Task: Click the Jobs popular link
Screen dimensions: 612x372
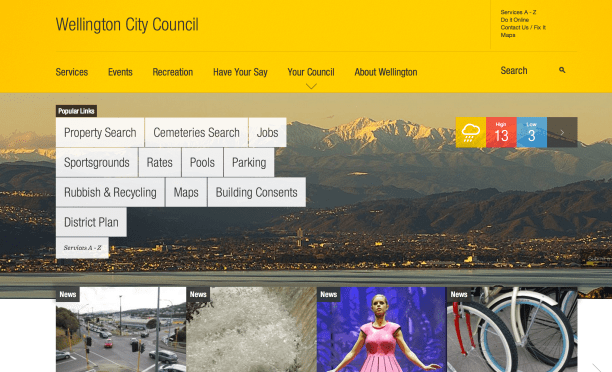Action: pos(267,132)
